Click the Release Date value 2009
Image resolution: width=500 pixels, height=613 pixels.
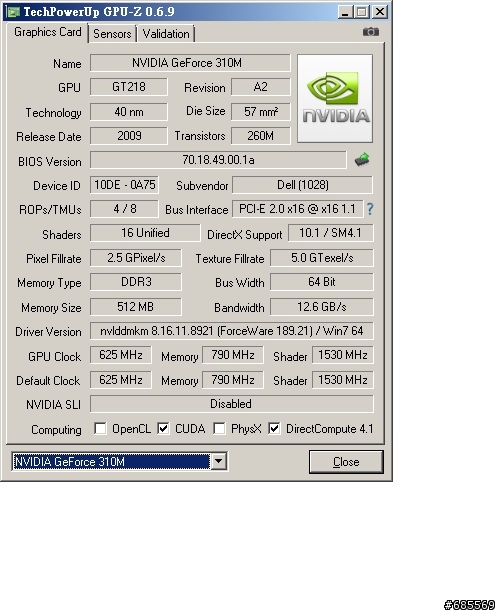click(129, 136)
